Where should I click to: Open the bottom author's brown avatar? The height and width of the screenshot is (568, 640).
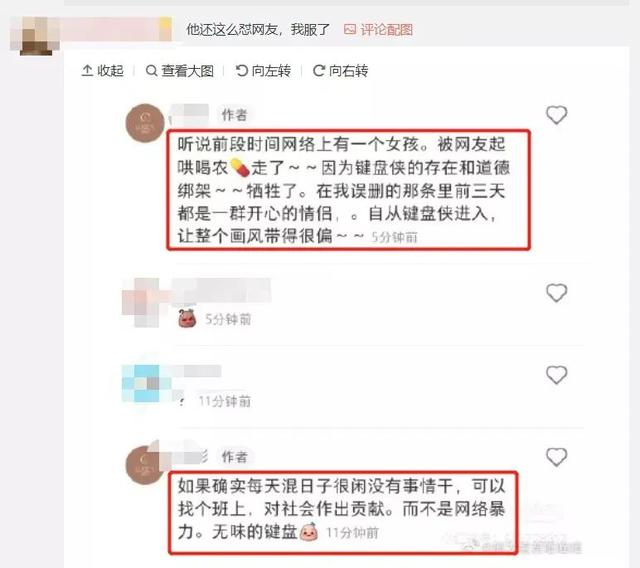(145, 465)
